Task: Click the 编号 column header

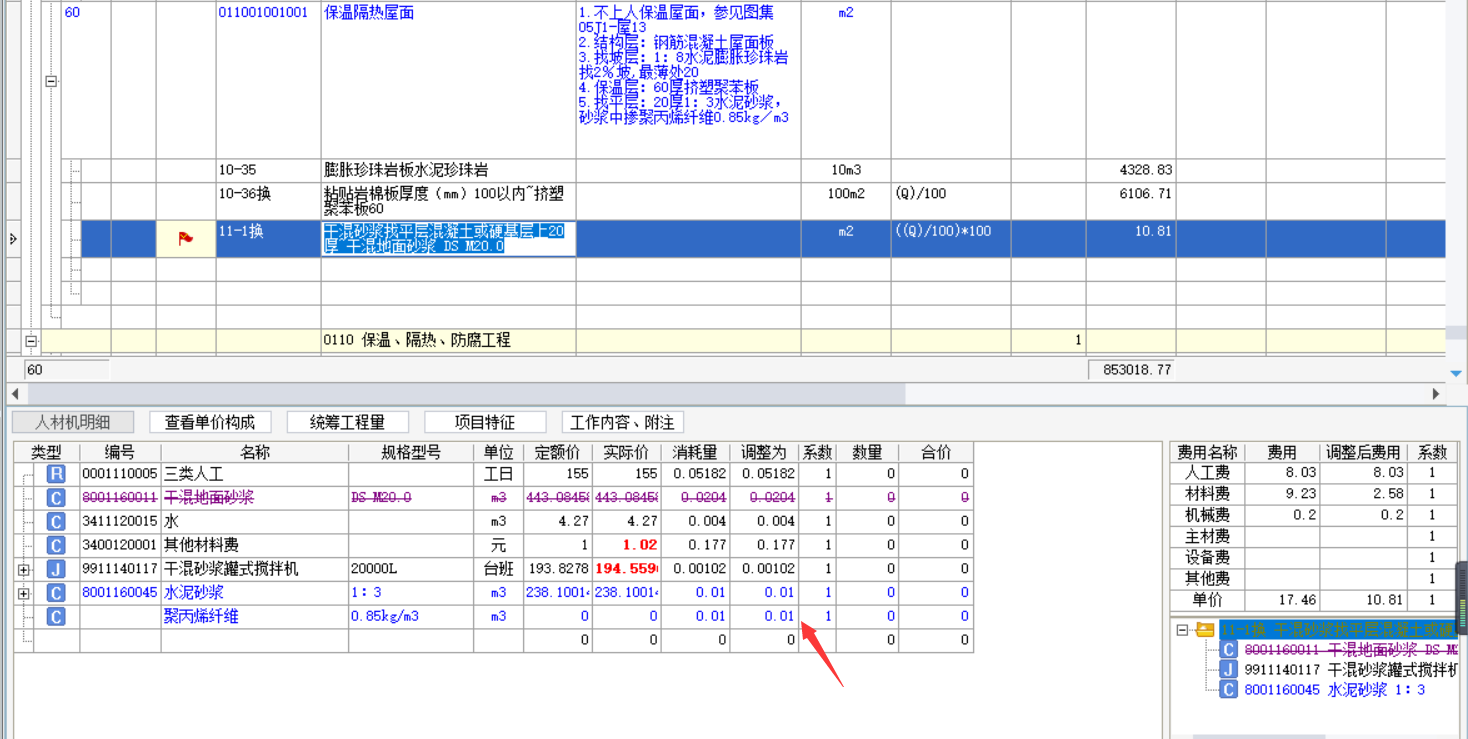Action: [x=120, y=452]
